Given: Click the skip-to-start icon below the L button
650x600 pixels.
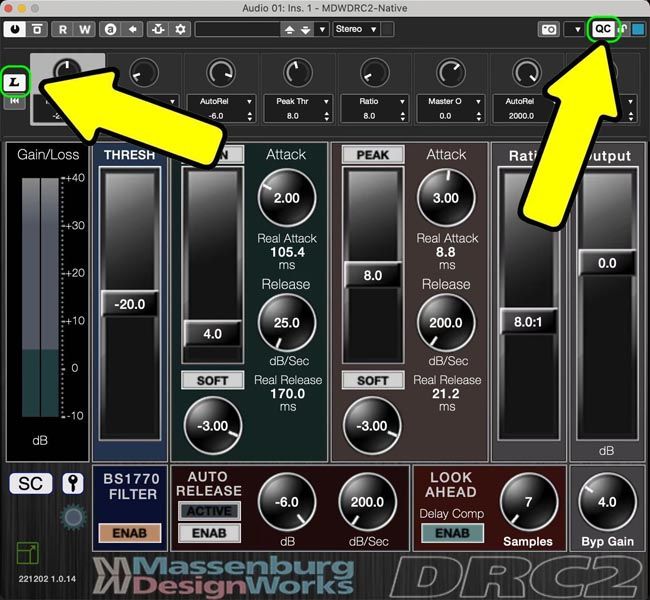Looking at the screenshot, I should 15,101.
